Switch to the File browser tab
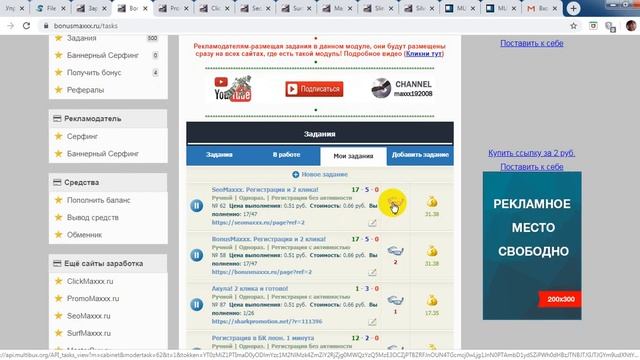 pos(51,8)
